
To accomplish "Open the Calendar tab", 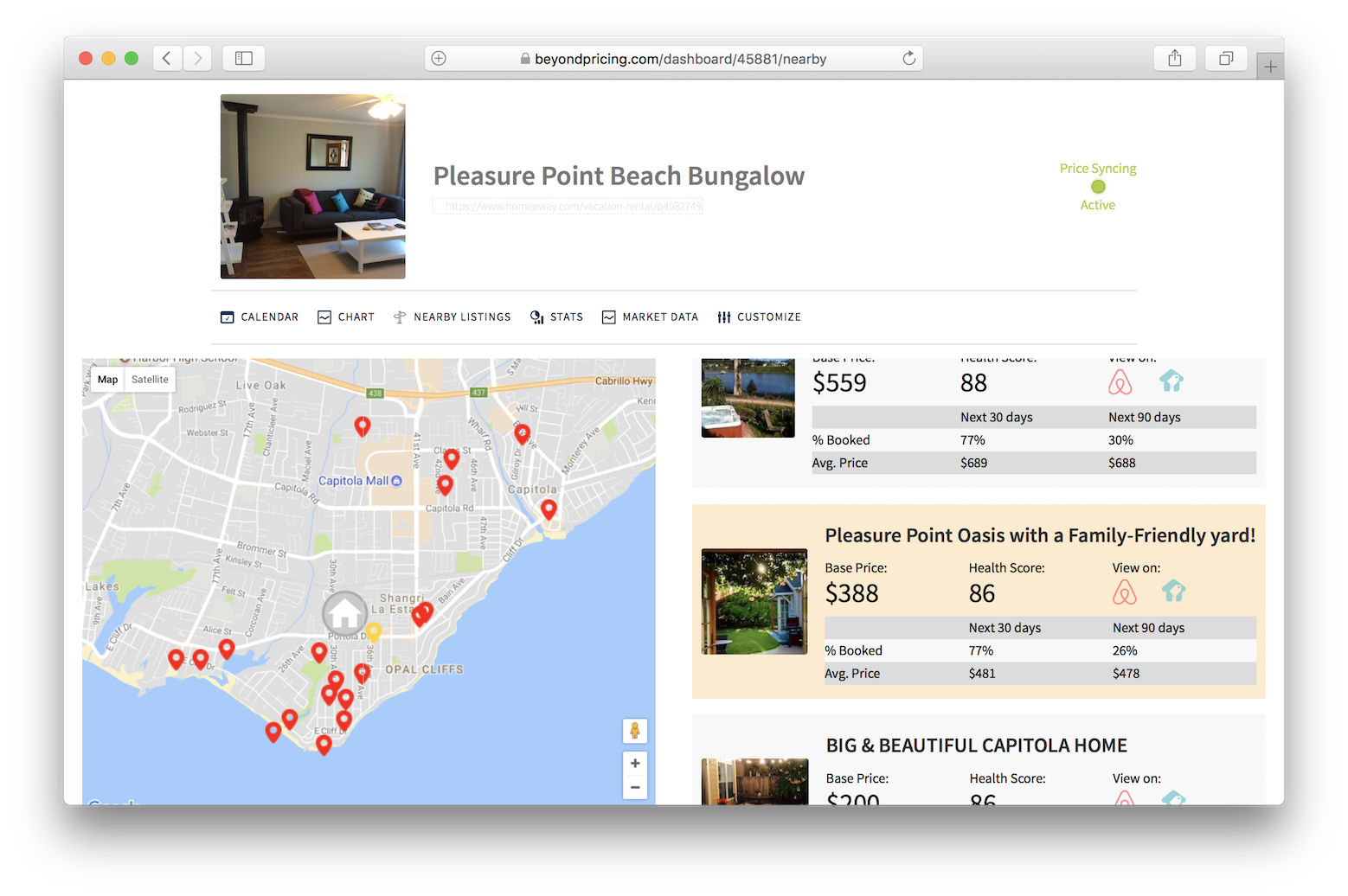I will (x=260, y=317).
